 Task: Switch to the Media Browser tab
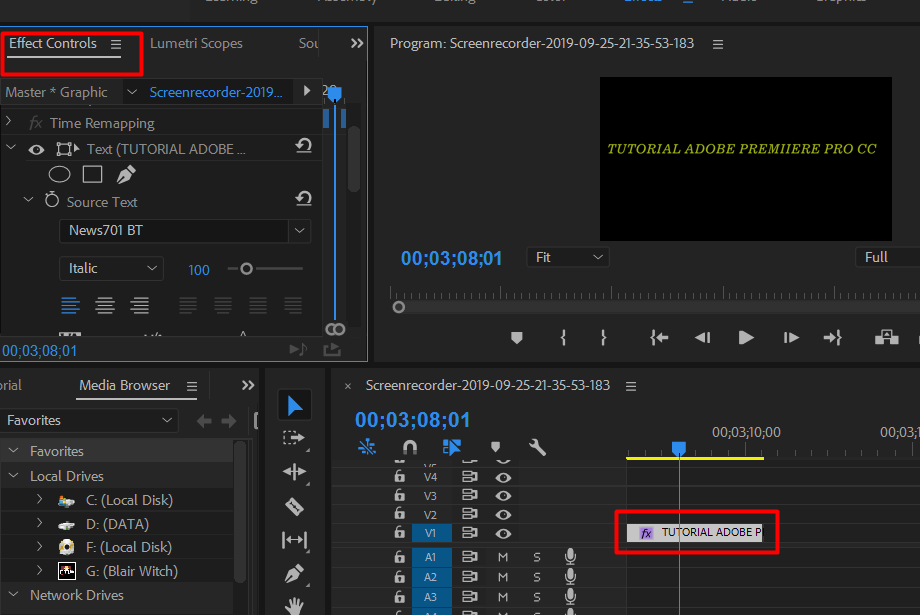[x=124, y=385]
